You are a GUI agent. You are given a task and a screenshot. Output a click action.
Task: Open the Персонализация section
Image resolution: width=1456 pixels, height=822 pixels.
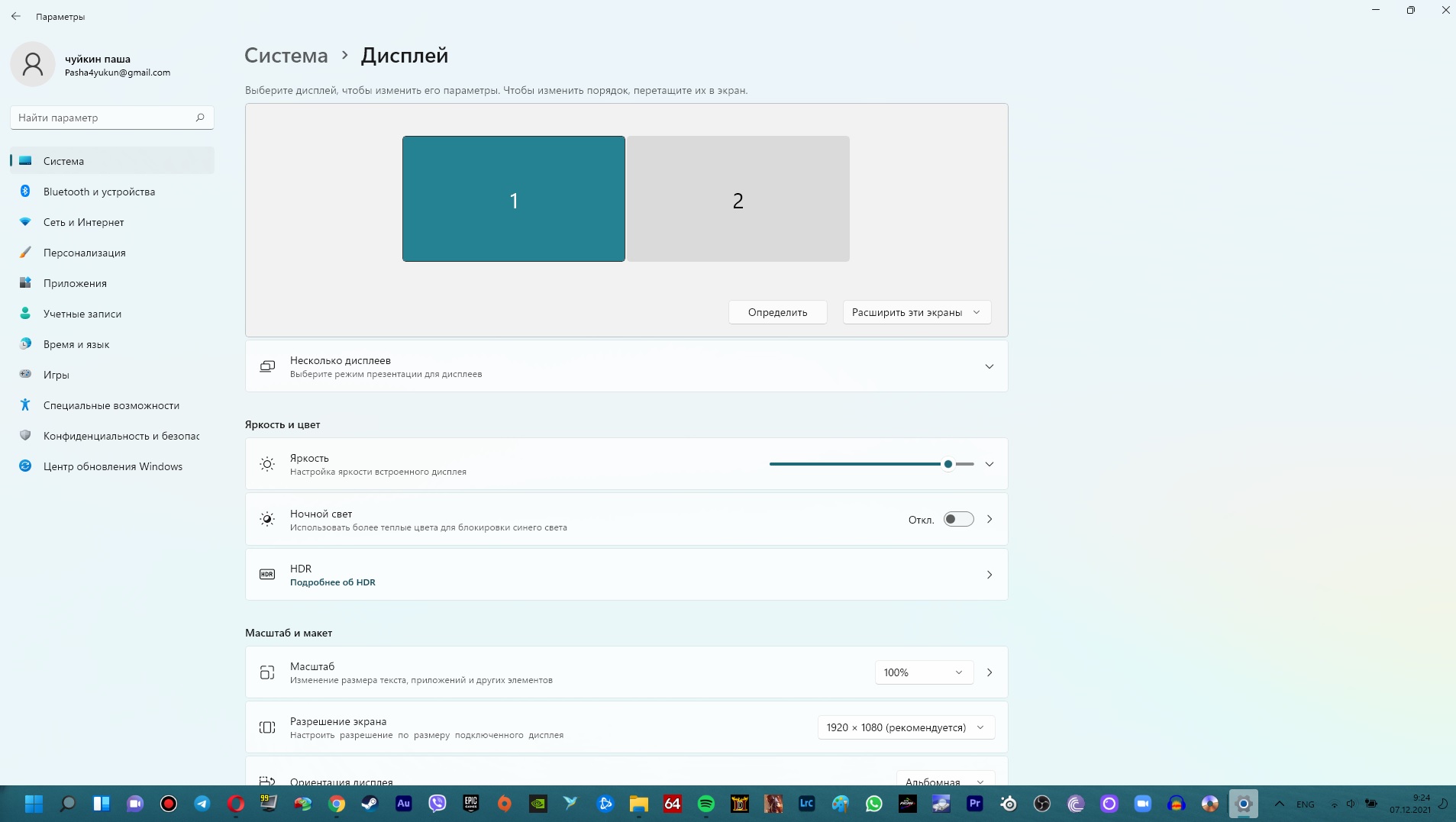coord(84,253)
